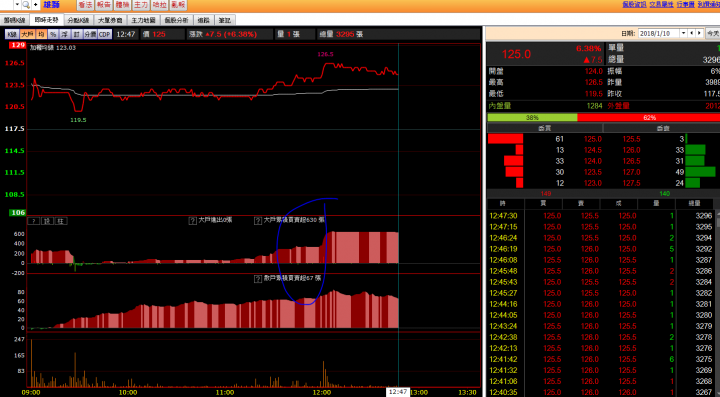This screenshot has width=720, height=397.
Task: Select the 12:44:05 trade row
Action: pyautogui.click(x=602, y=315)
